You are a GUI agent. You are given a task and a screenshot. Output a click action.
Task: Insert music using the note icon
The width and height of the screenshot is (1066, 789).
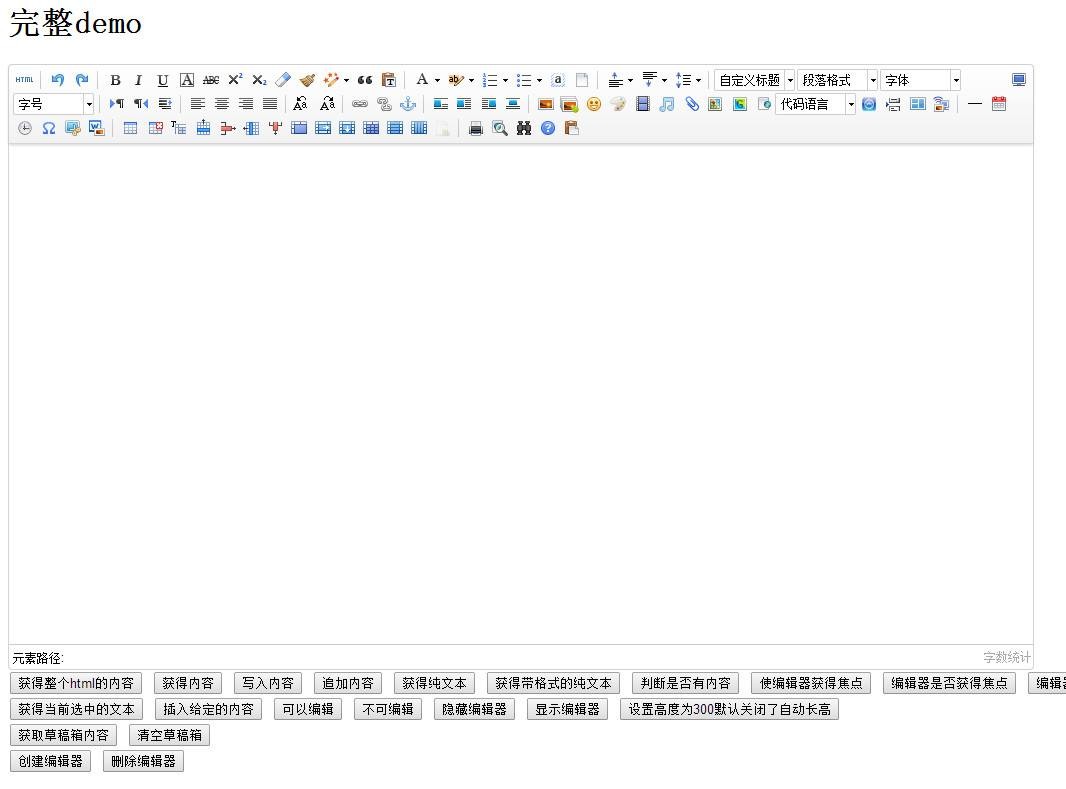pos(667,104)
